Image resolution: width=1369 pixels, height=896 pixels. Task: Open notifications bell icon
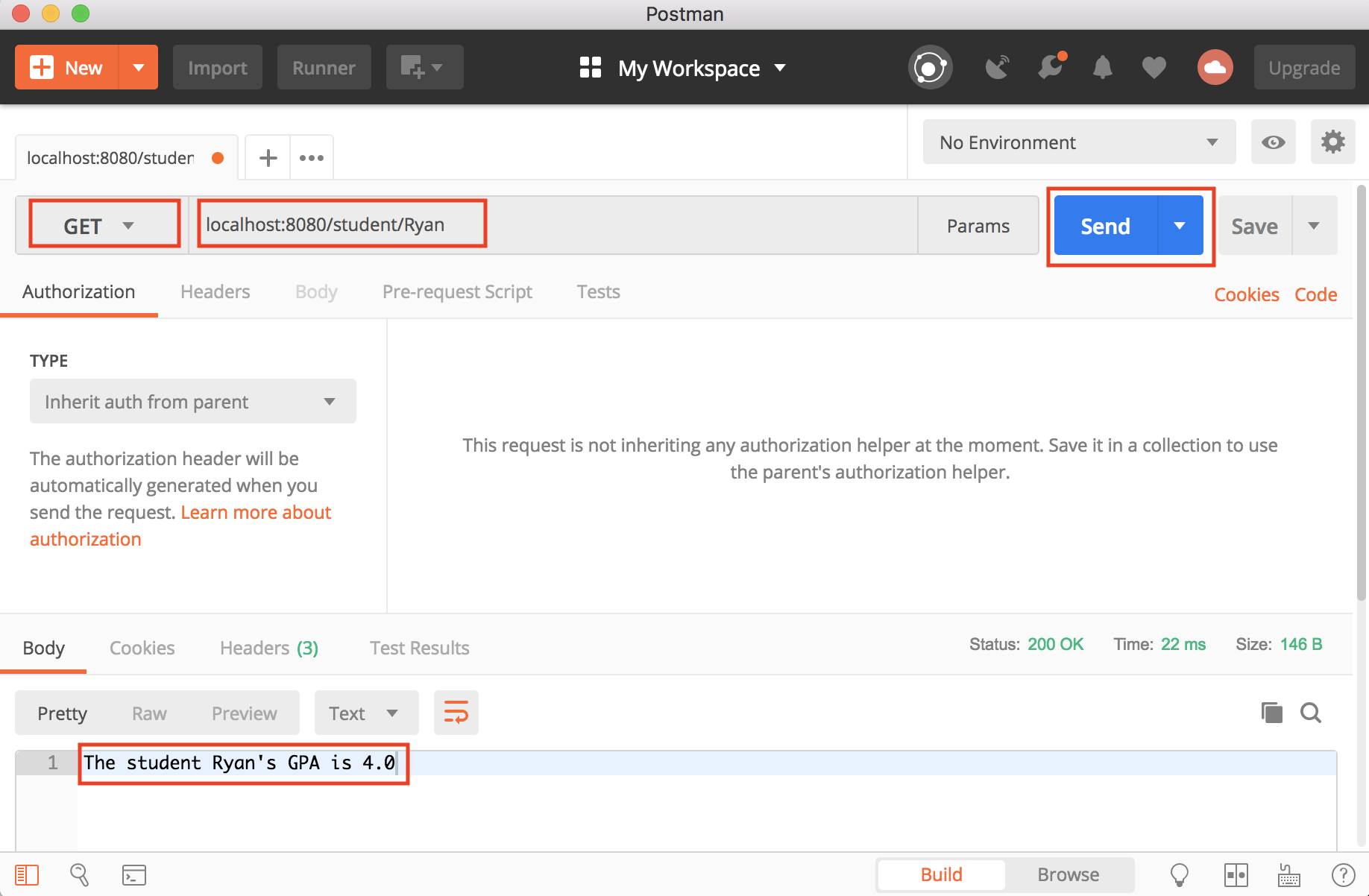click(x=1102, y=68)
